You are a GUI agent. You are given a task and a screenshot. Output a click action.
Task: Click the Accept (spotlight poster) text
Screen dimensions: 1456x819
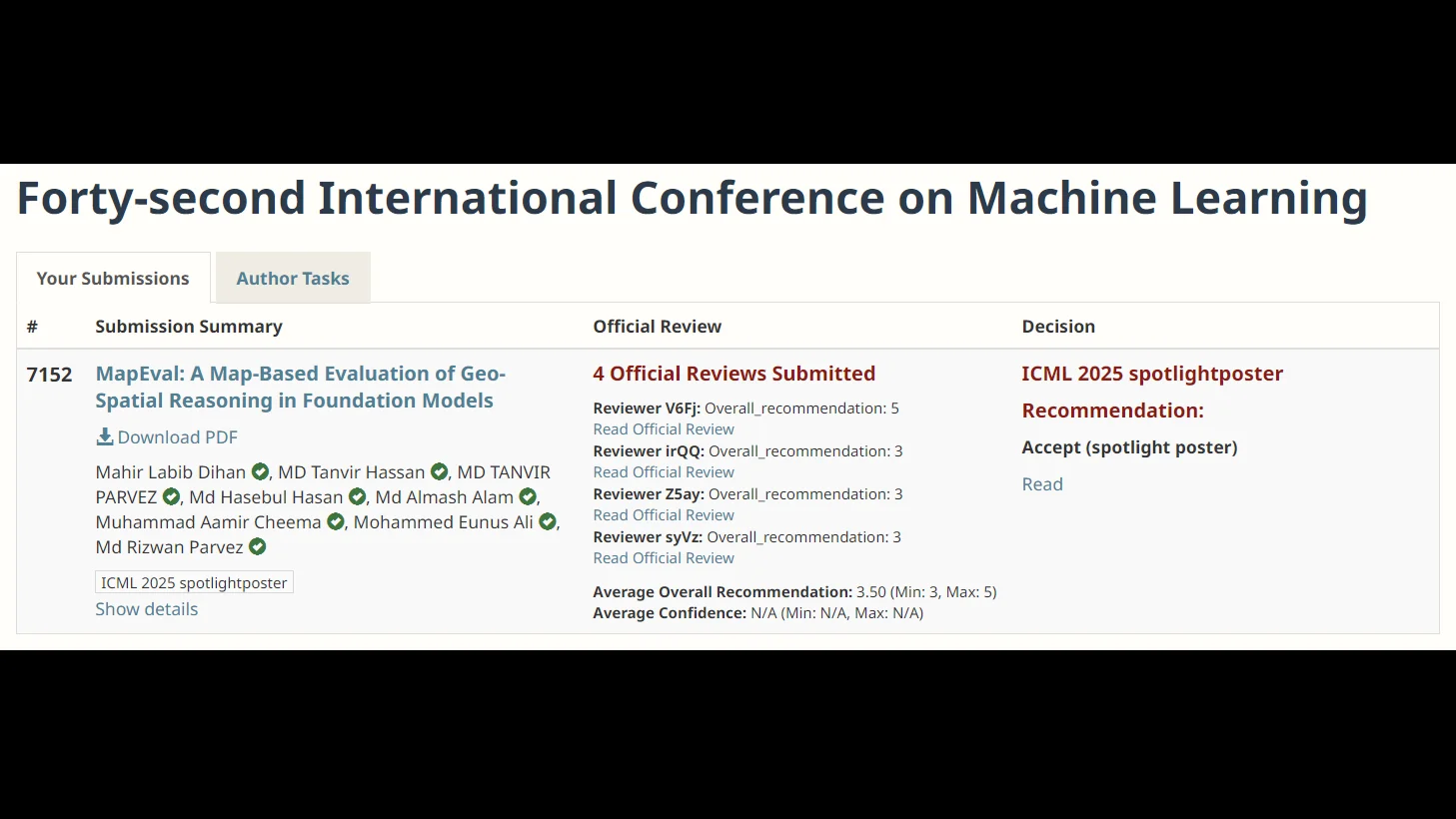[x=1129, y=447]
